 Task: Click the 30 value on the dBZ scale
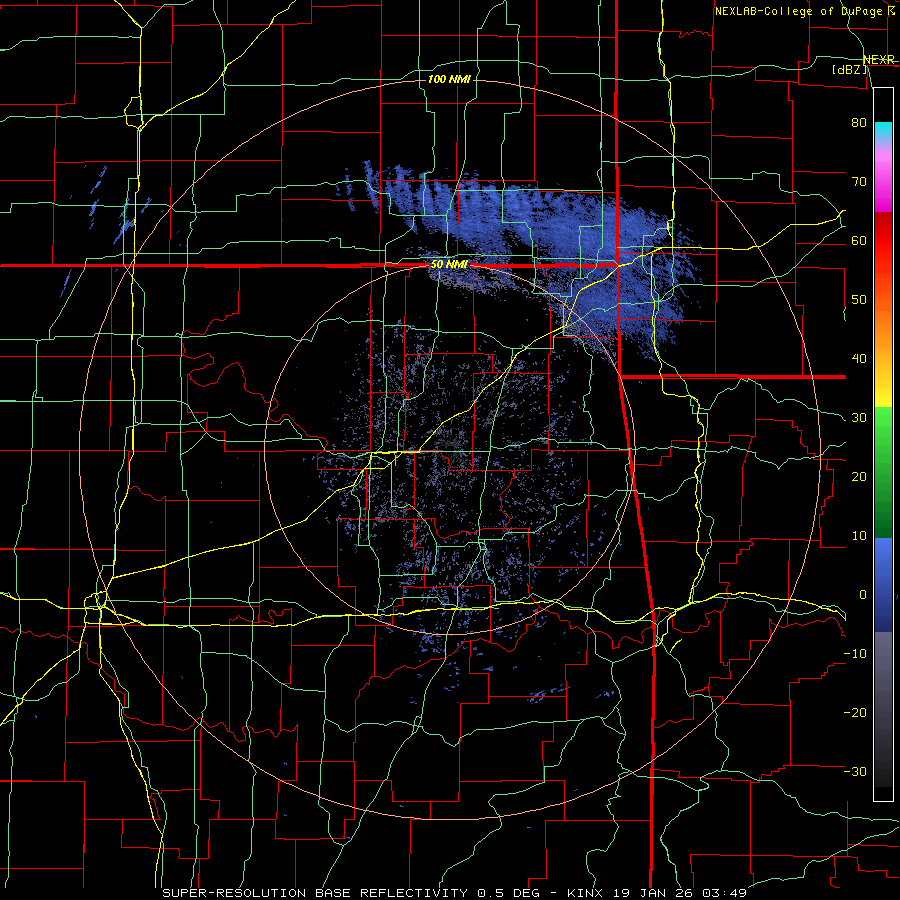coord(859,418)
